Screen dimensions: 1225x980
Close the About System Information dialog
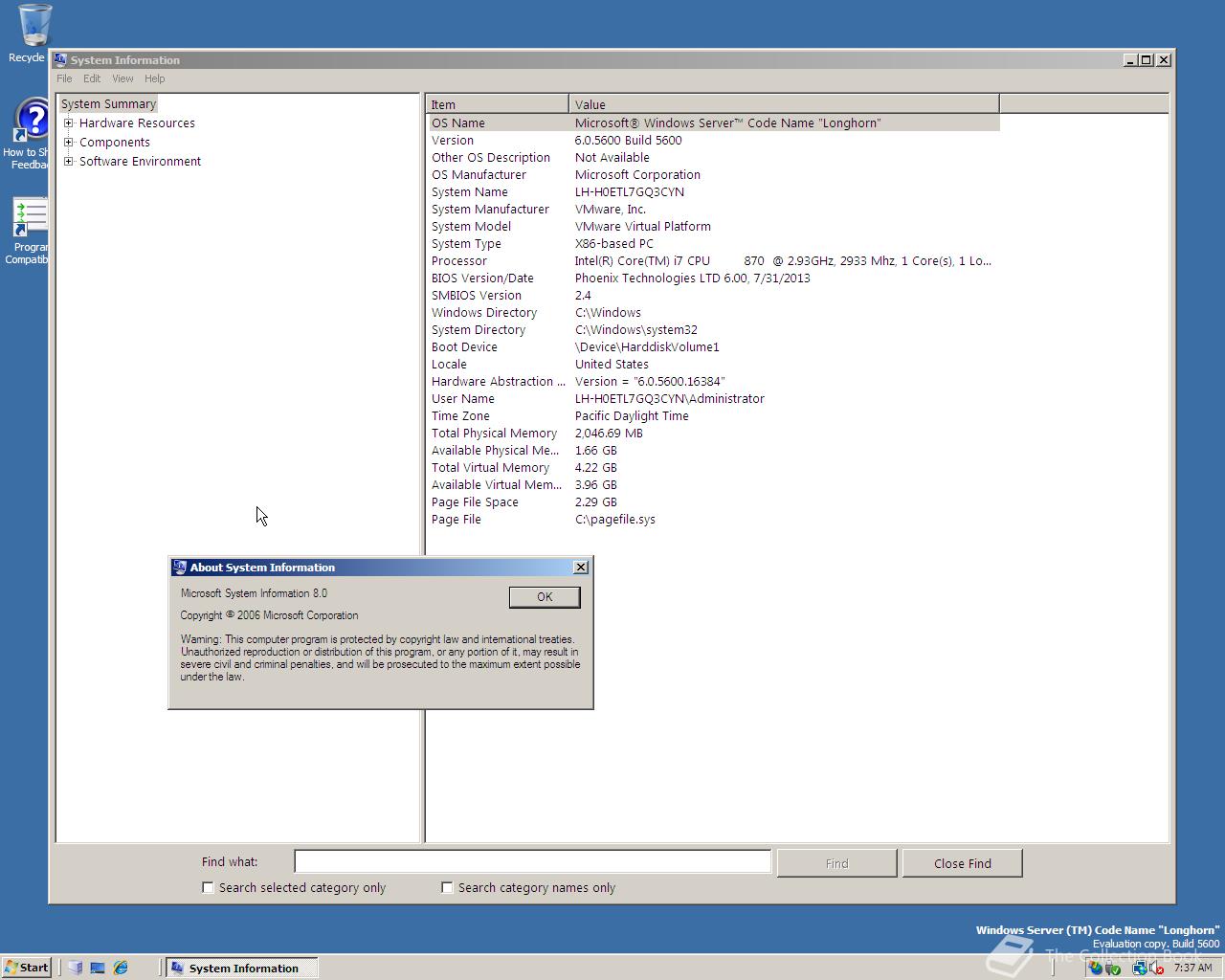pyautogui.click(x=580, y=568)
